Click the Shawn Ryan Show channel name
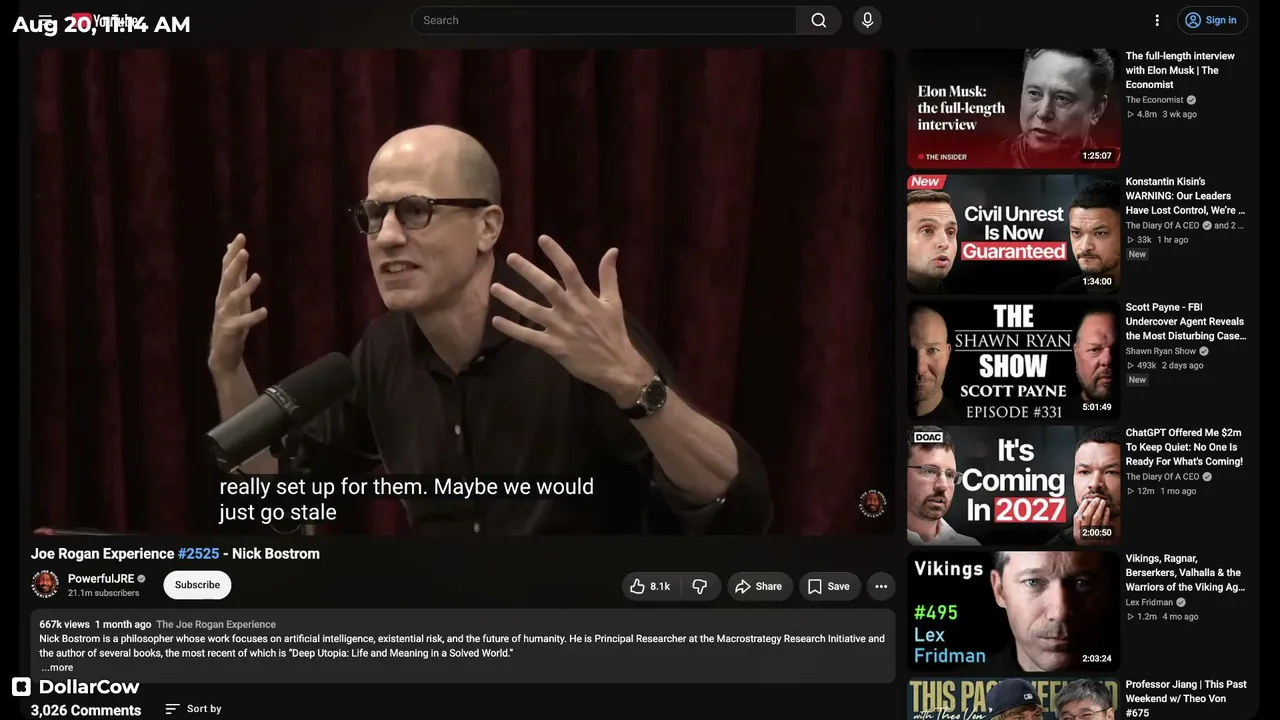The image size is (1280, 720). click(x=1160, y=351)
